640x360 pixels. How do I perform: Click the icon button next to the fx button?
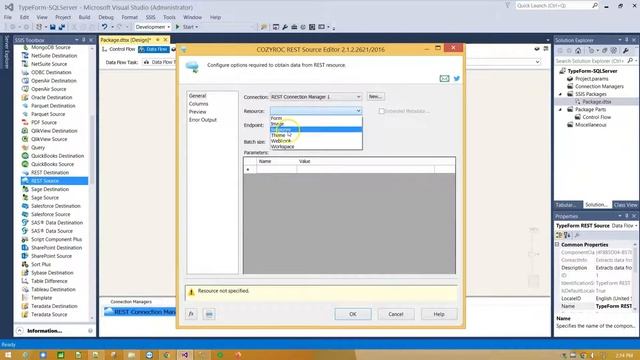[x=209, y=314]
